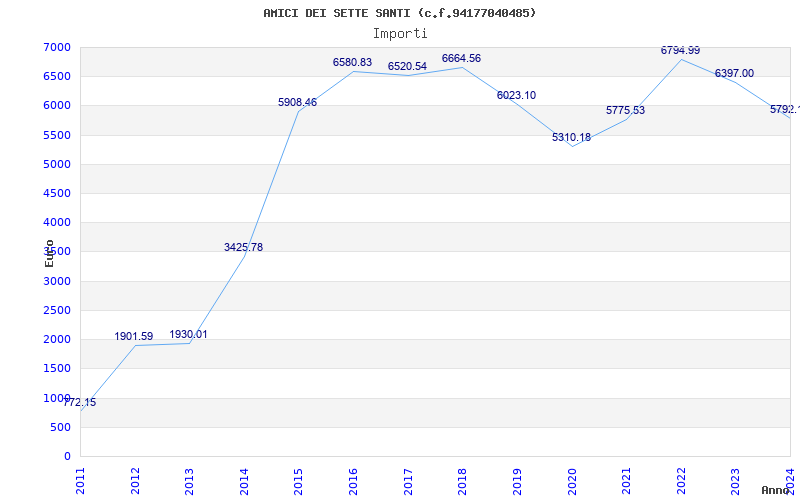Click the 2019 x-axis year label
This screenshot has width=800, height=500.
(x=517, y=481)
